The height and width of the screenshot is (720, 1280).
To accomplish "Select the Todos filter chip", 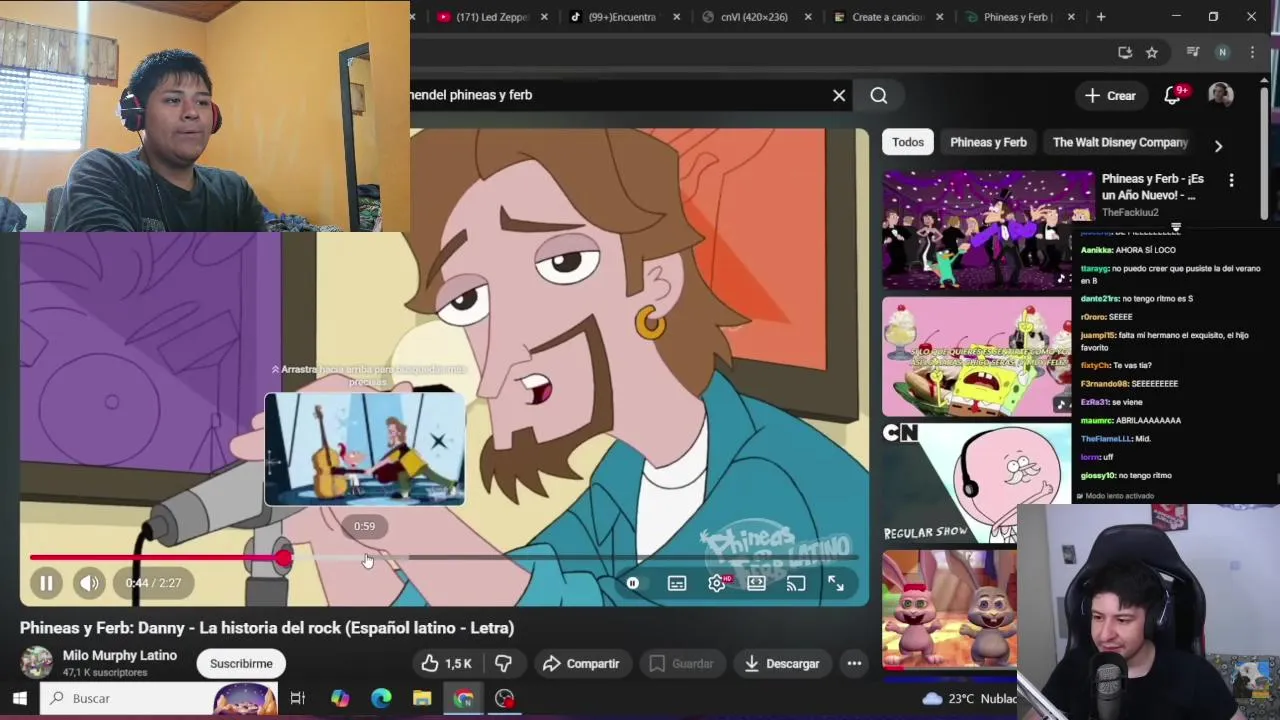I will point(908,142).
